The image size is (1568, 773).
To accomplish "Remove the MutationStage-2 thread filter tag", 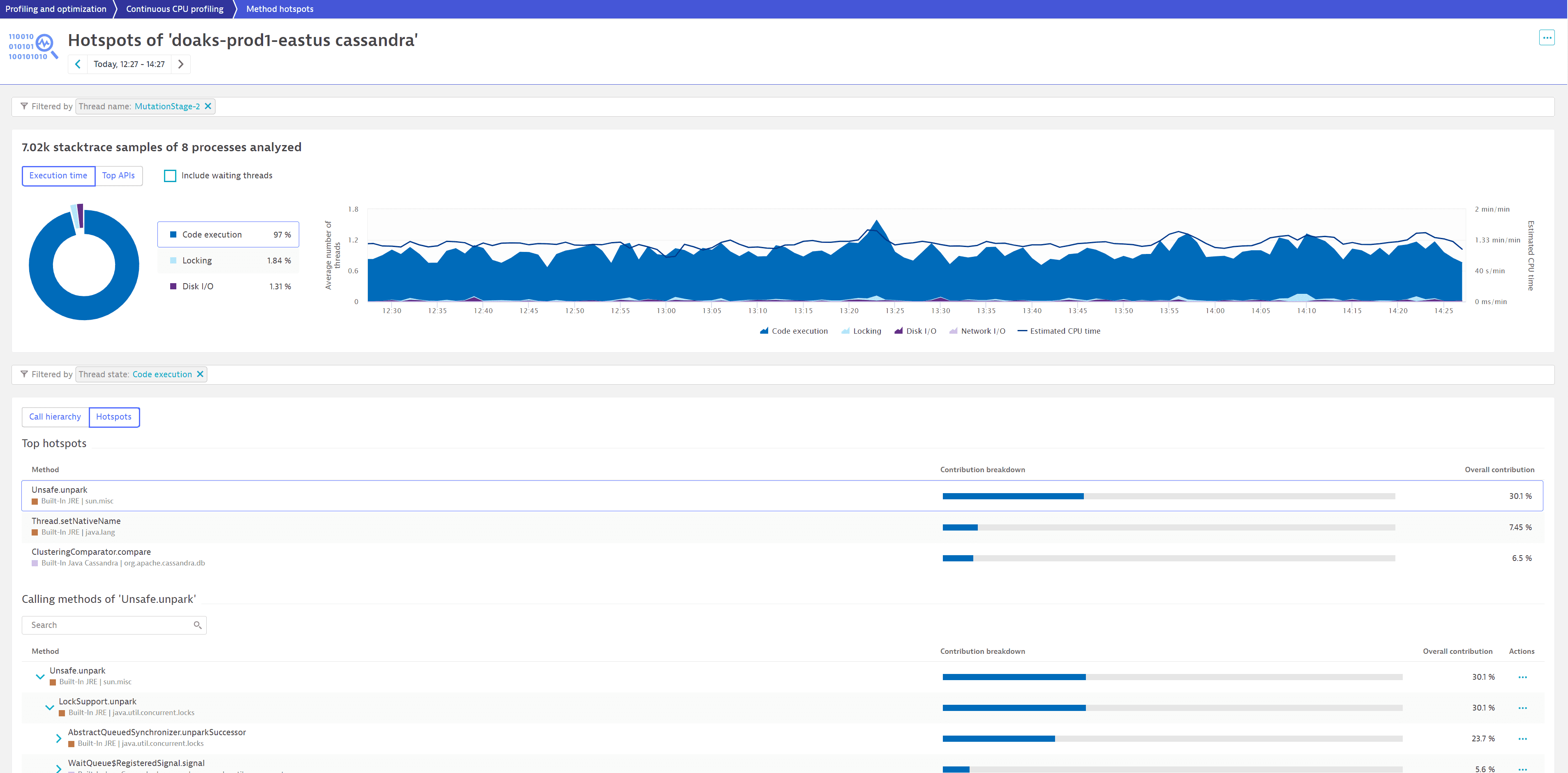I will (208, 106).
